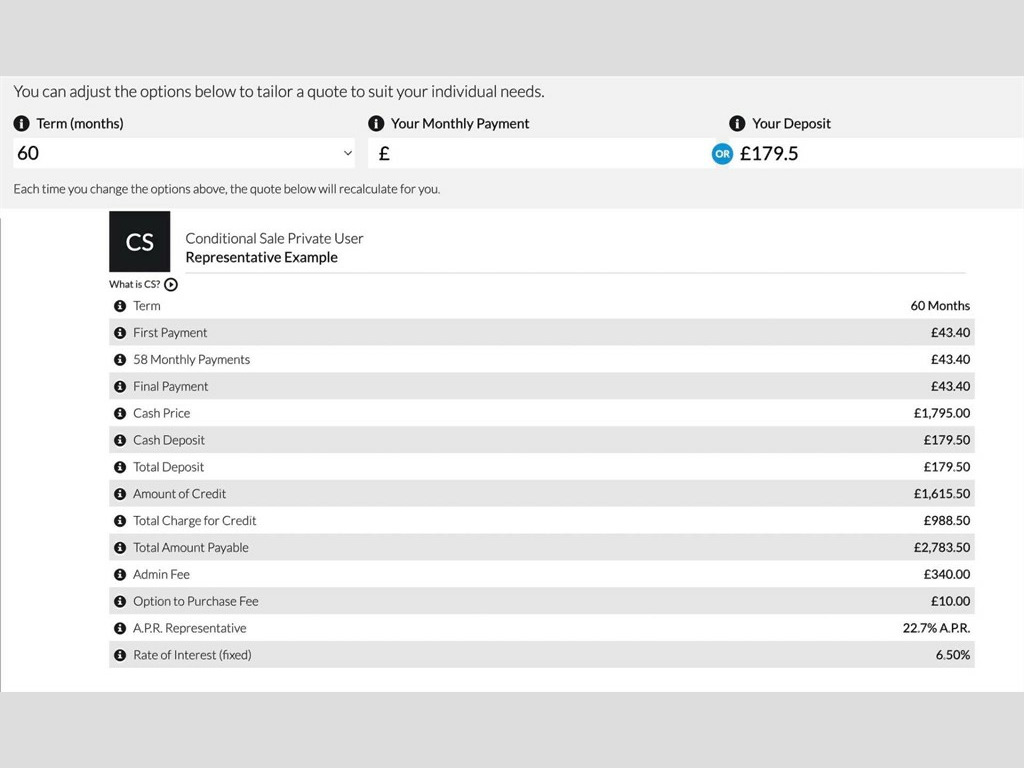
Task: Click the info icon beside Admin Fee
Action: tap(120, 575)
